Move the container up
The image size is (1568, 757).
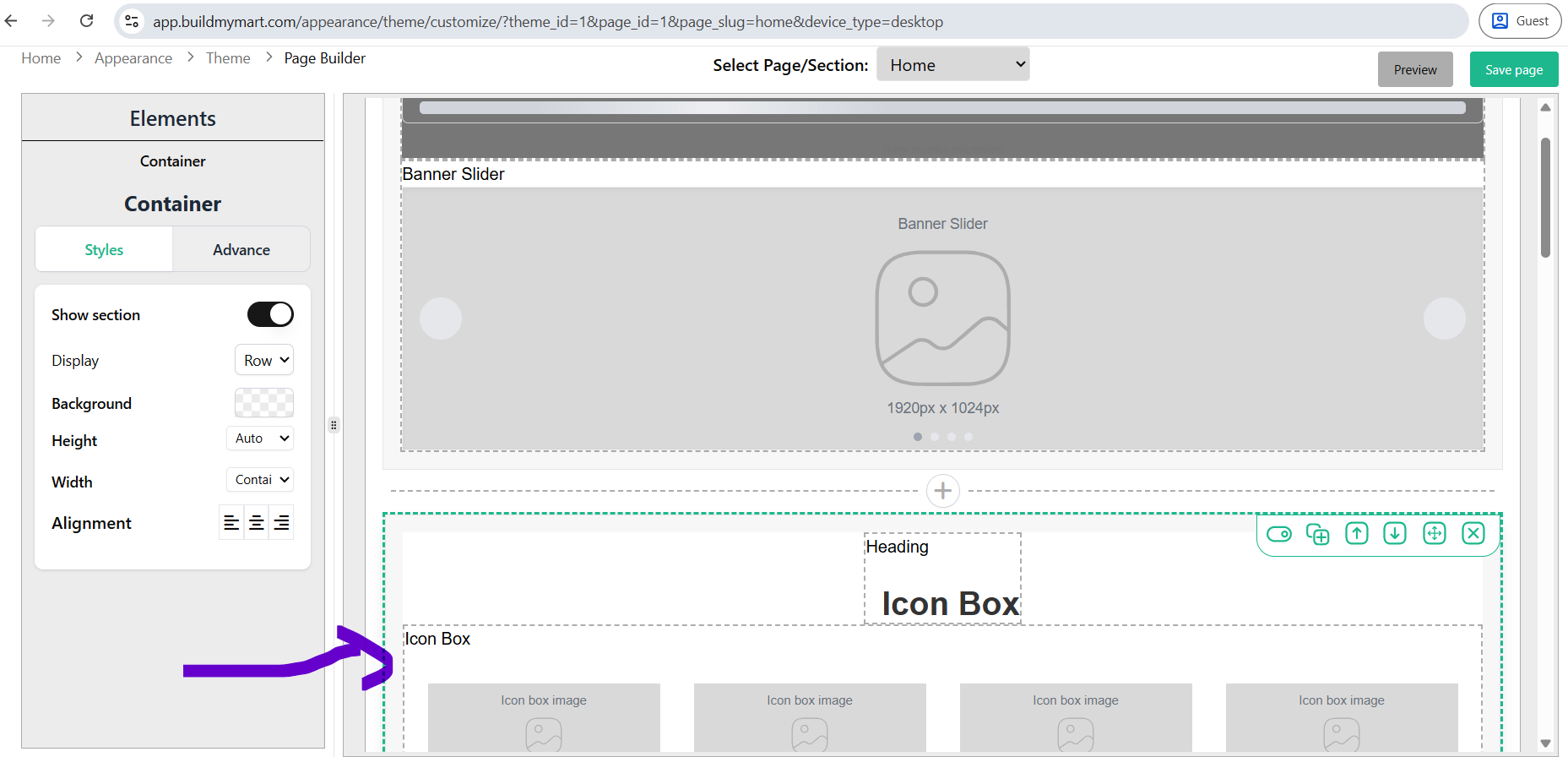(x=1357, y=533)
